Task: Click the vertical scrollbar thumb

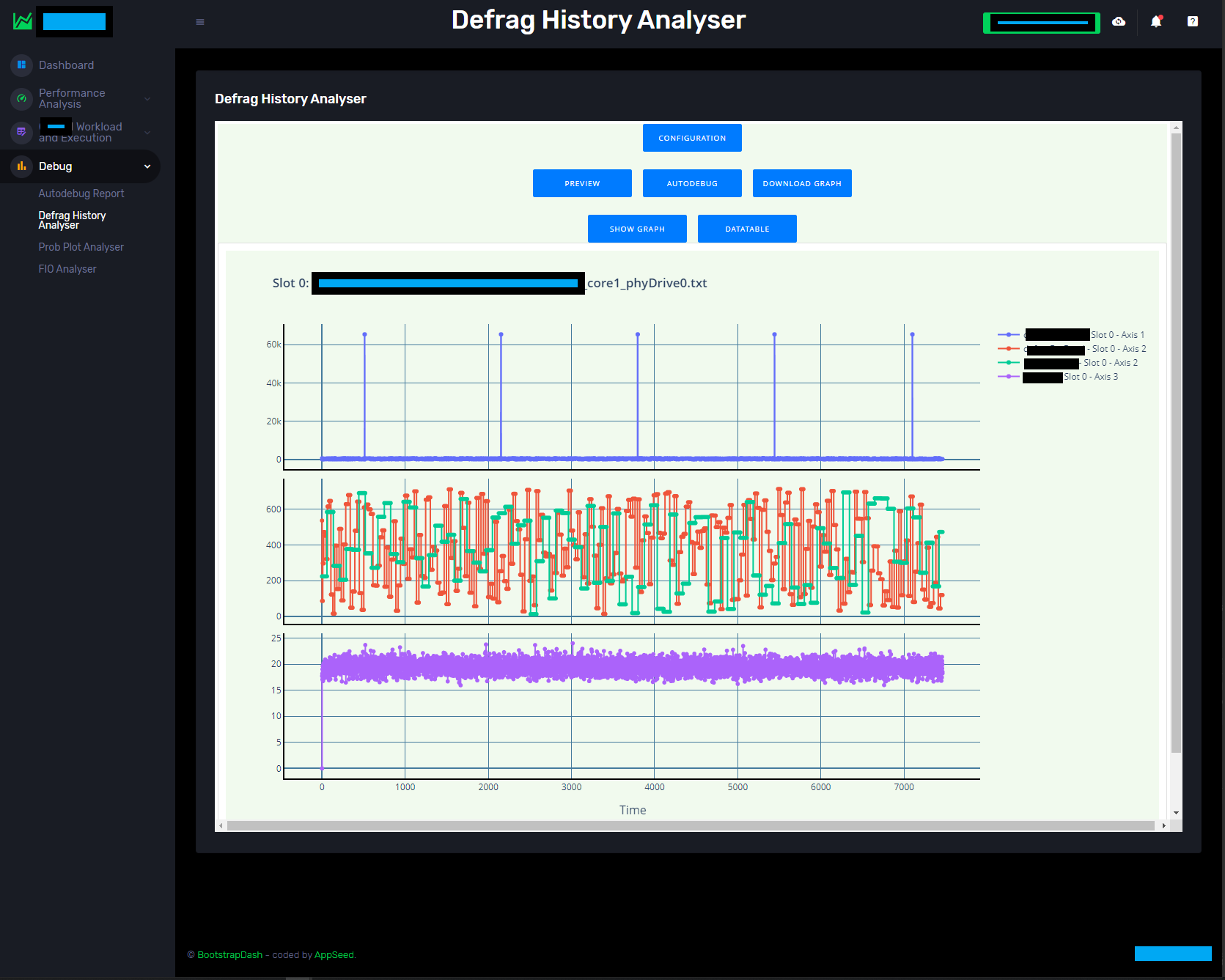Action: pyautogui.click(x=1176, y=443)
